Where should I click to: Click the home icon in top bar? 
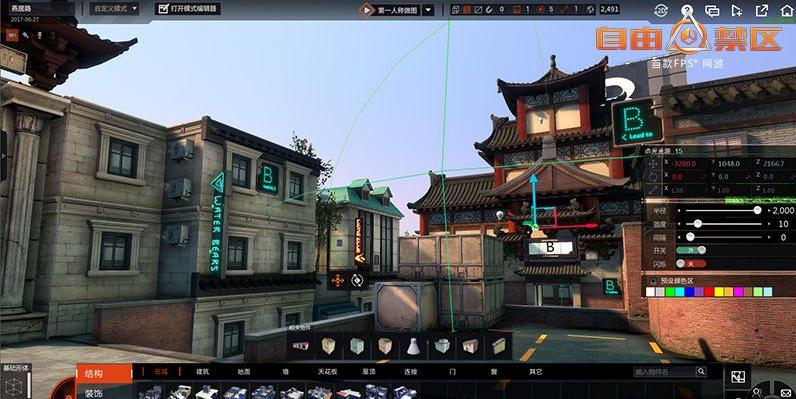point(786,10)
